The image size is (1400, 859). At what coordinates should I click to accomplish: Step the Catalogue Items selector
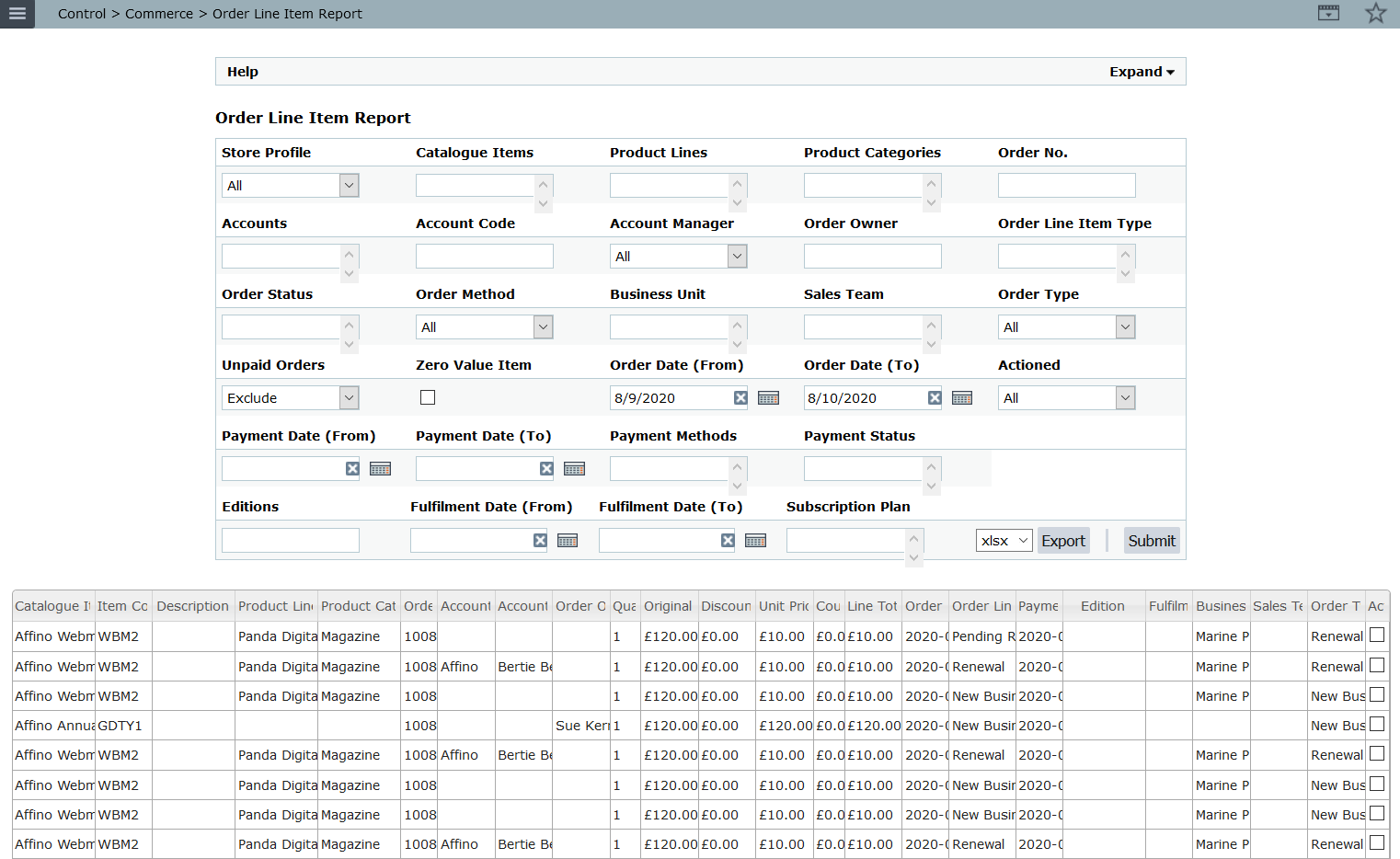coord(544,193)
